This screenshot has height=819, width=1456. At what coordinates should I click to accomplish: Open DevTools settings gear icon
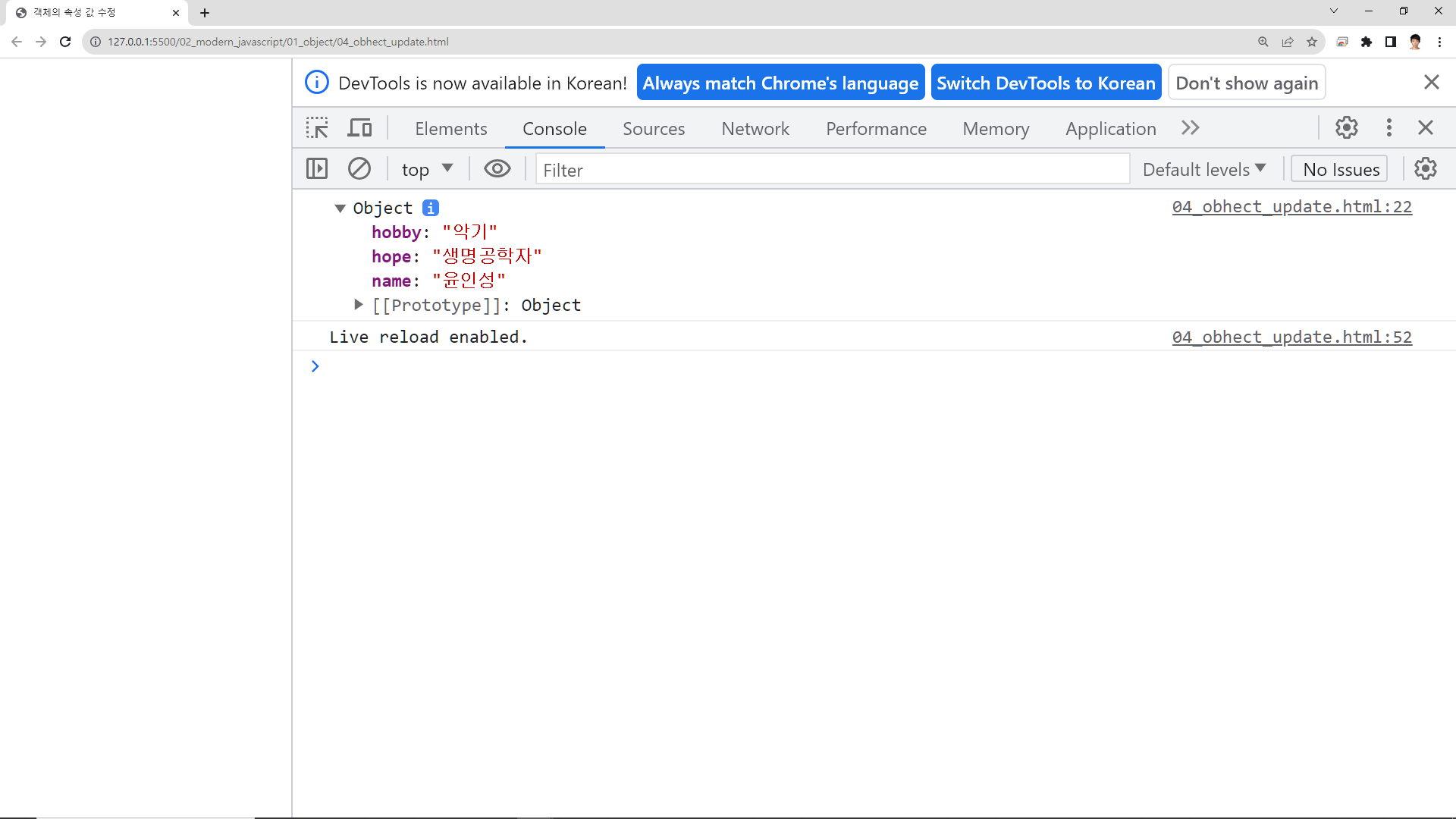click(x=1347, y=127)
